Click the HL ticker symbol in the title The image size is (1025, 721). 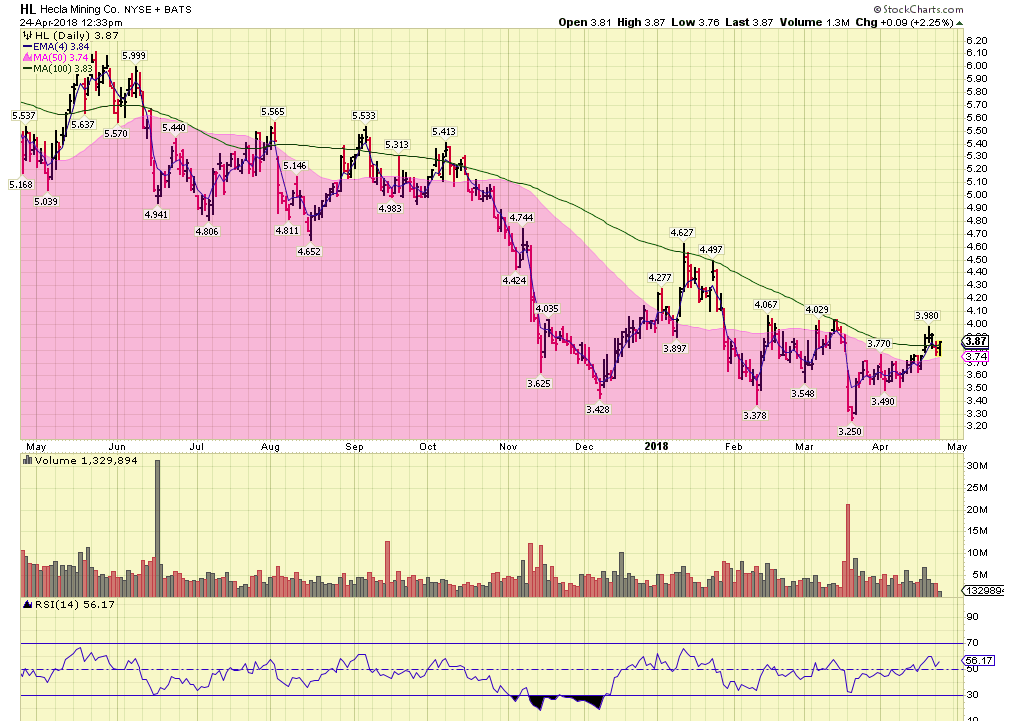[29, 9]
